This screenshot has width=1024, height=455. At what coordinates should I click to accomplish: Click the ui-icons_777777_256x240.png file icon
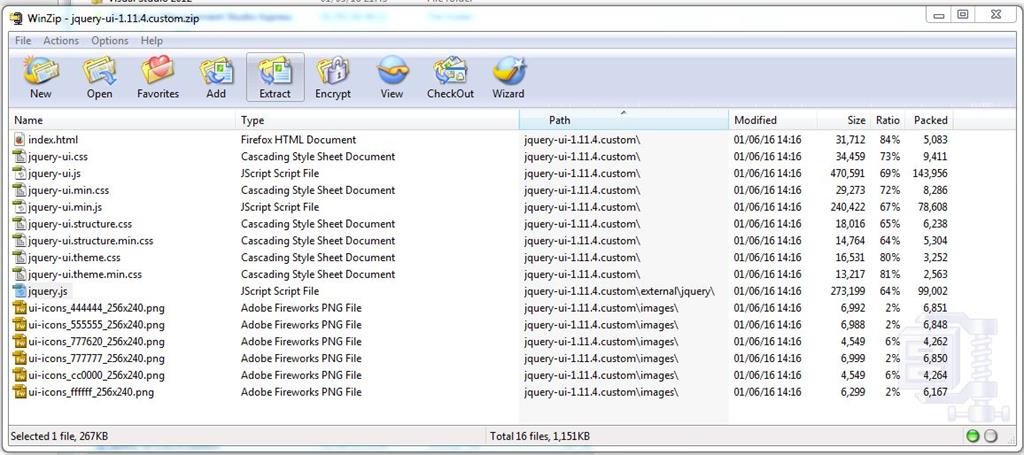(x=19, y=358)
